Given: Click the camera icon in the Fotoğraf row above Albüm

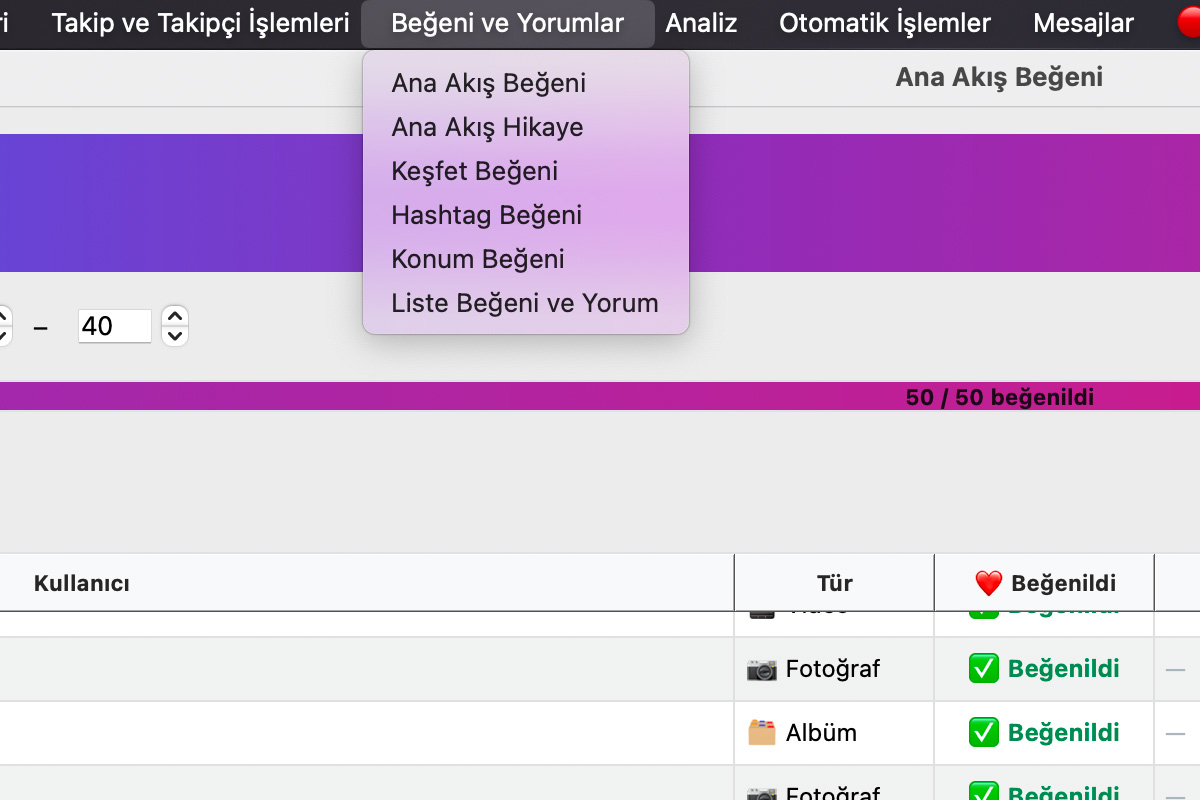Looking at the screenshot, I should [761, 669].
